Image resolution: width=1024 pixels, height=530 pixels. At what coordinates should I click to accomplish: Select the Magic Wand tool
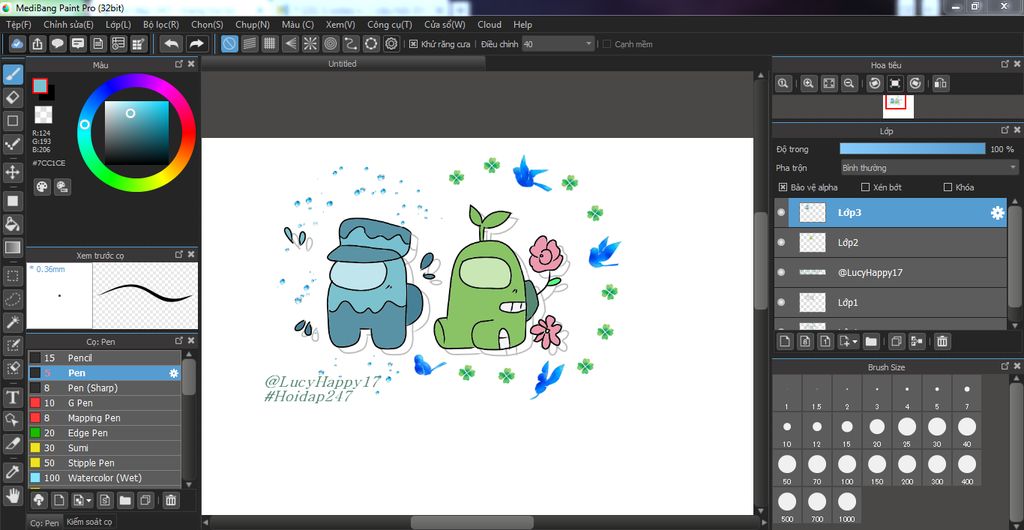click(12, 322)
